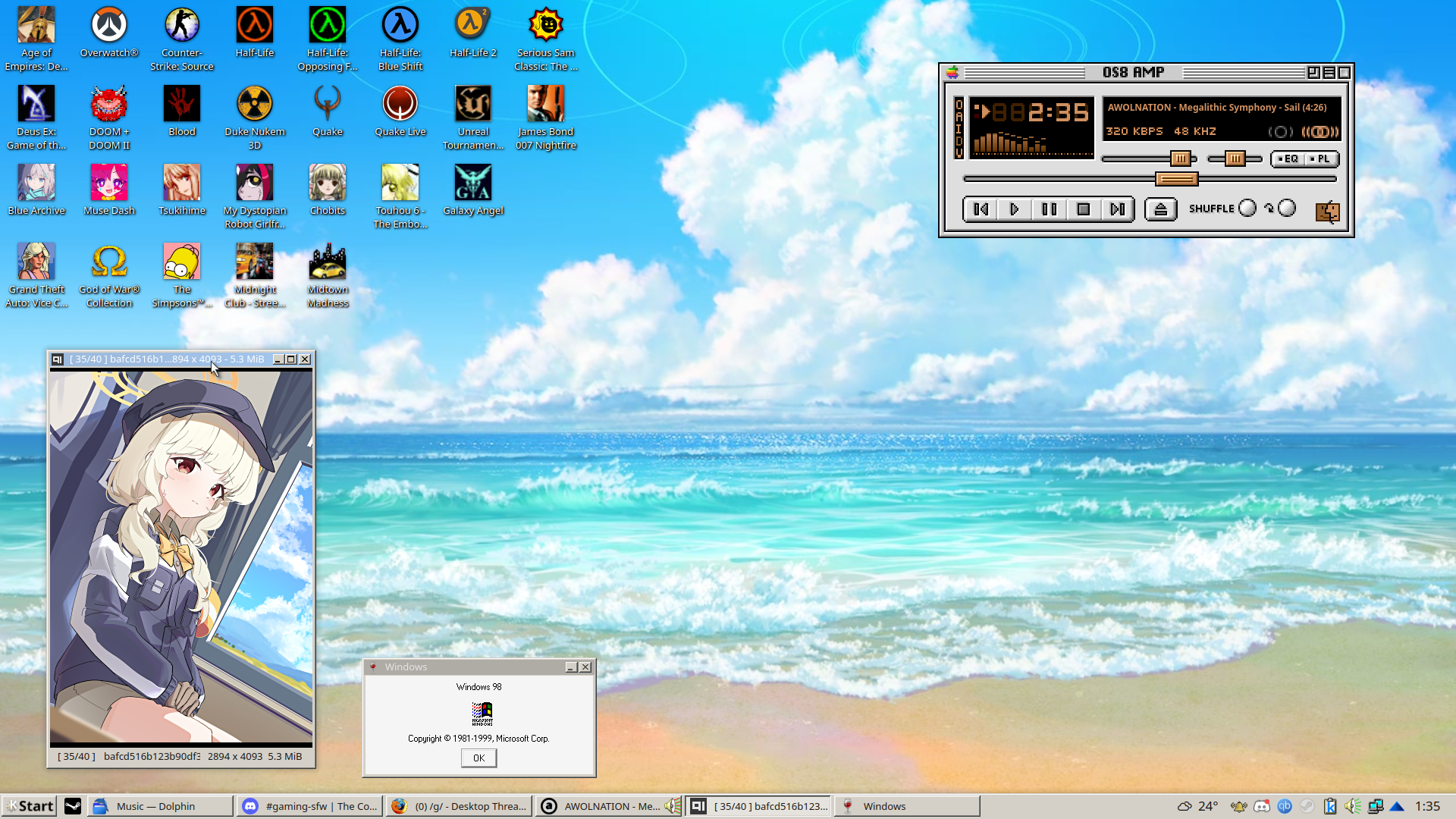This screenshot has height=819, width=1456.
Task: Toggle the repeat round button
Action: [1286, 208]
